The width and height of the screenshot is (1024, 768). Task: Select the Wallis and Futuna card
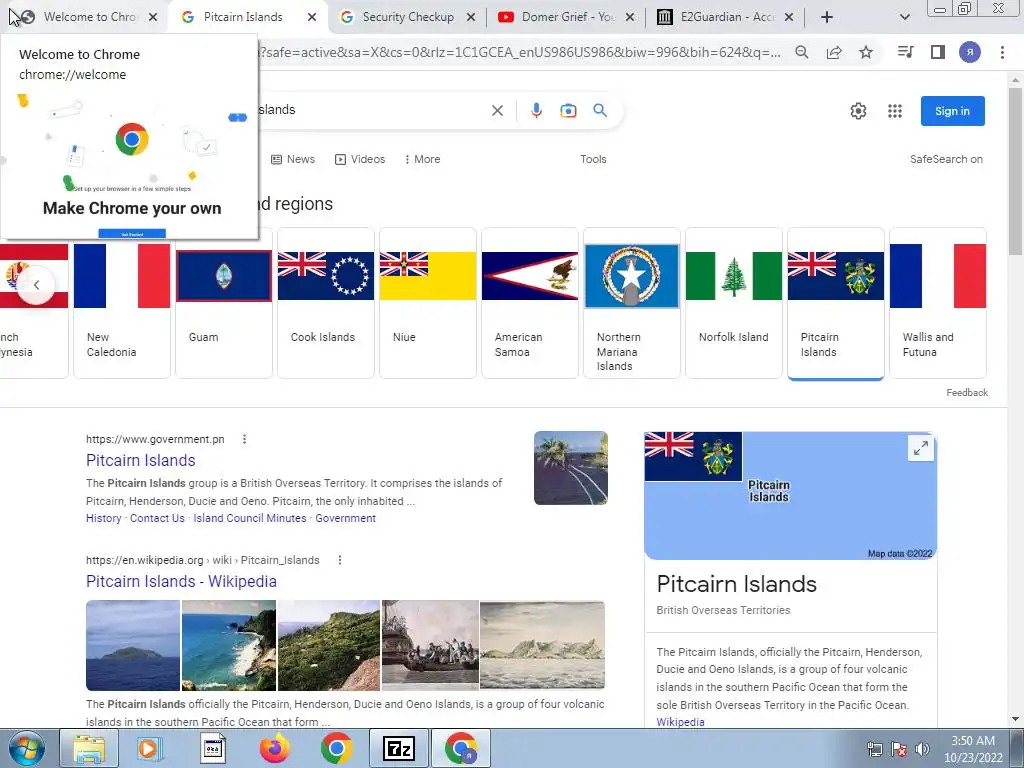(938, 303)
